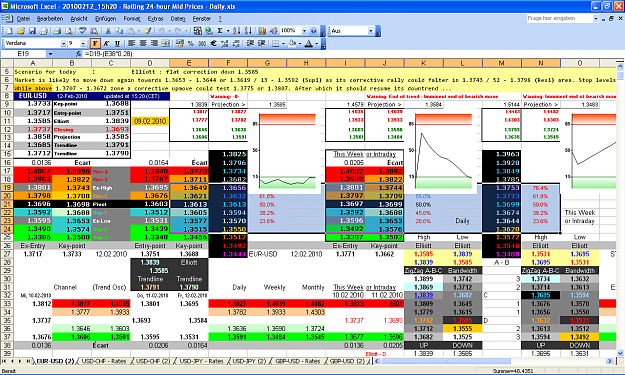Increase indent in the formatting toolbar
Screen dimensions: 625x375
(x=261, y=43)
